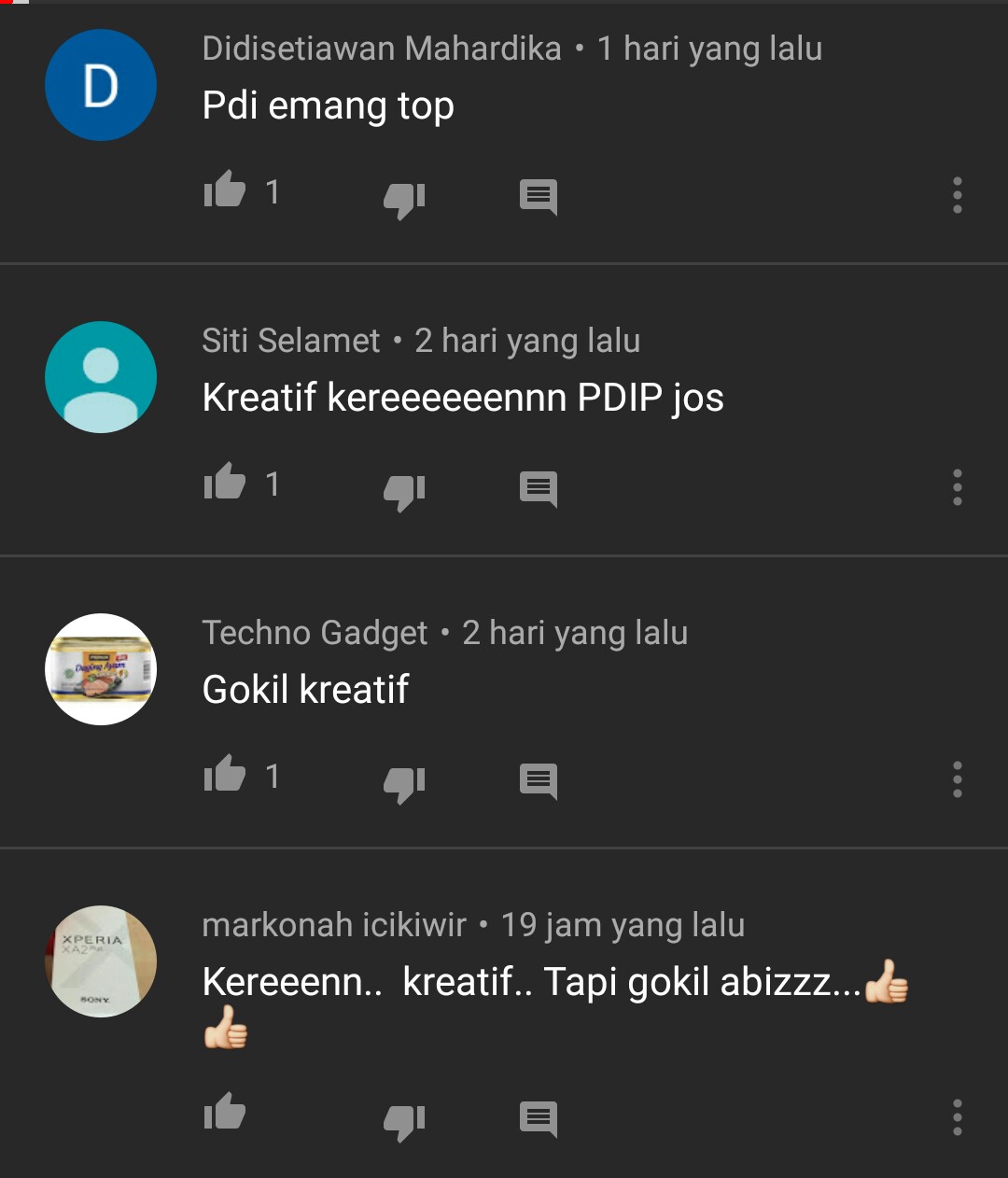Image resolution: width=1008 pixels, height=1178 pixels.
Task: Open Siti Selamet channel name link
Action: pyautogui.click(x=291, y=341)
